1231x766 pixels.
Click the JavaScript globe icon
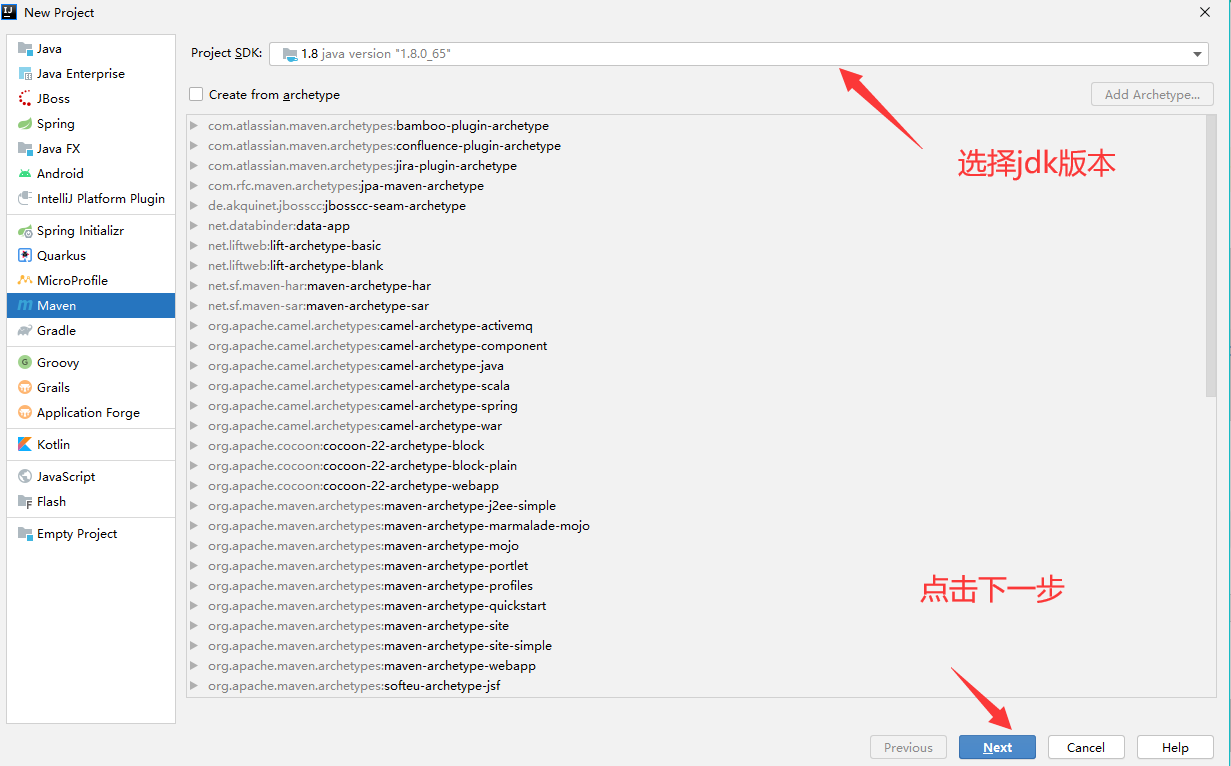25,477
